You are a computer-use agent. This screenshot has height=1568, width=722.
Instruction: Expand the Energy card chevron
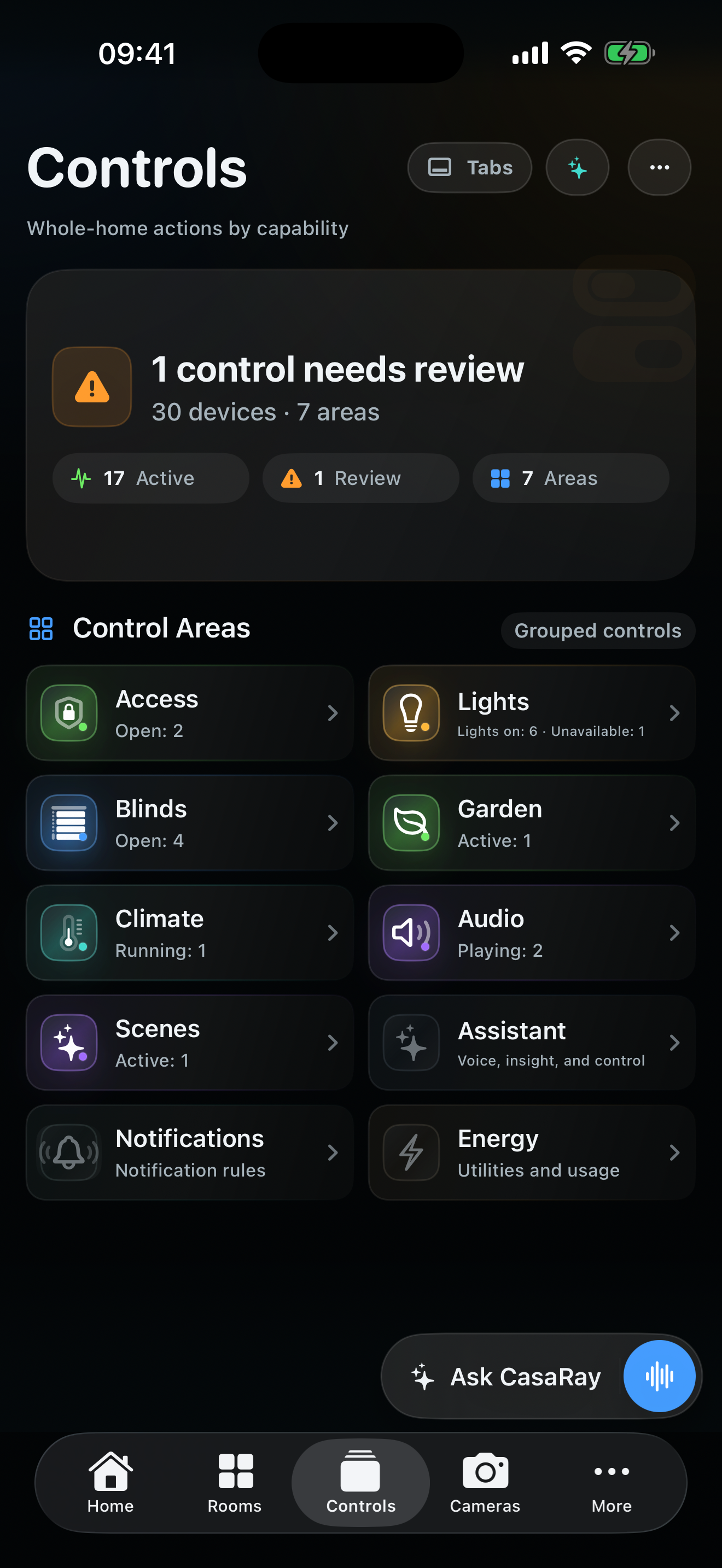pos(674,1152)
